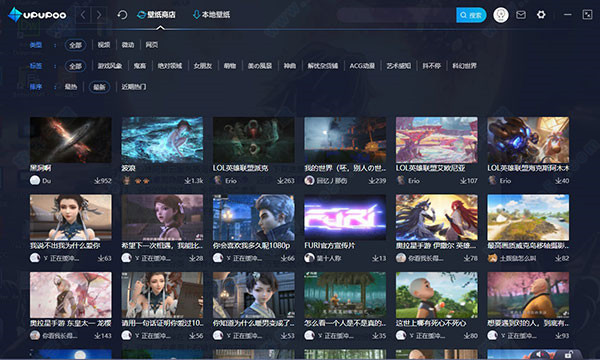Filter by the ACG动漫 tag
This screenshot has height=360, width=600.
(362, 66)
